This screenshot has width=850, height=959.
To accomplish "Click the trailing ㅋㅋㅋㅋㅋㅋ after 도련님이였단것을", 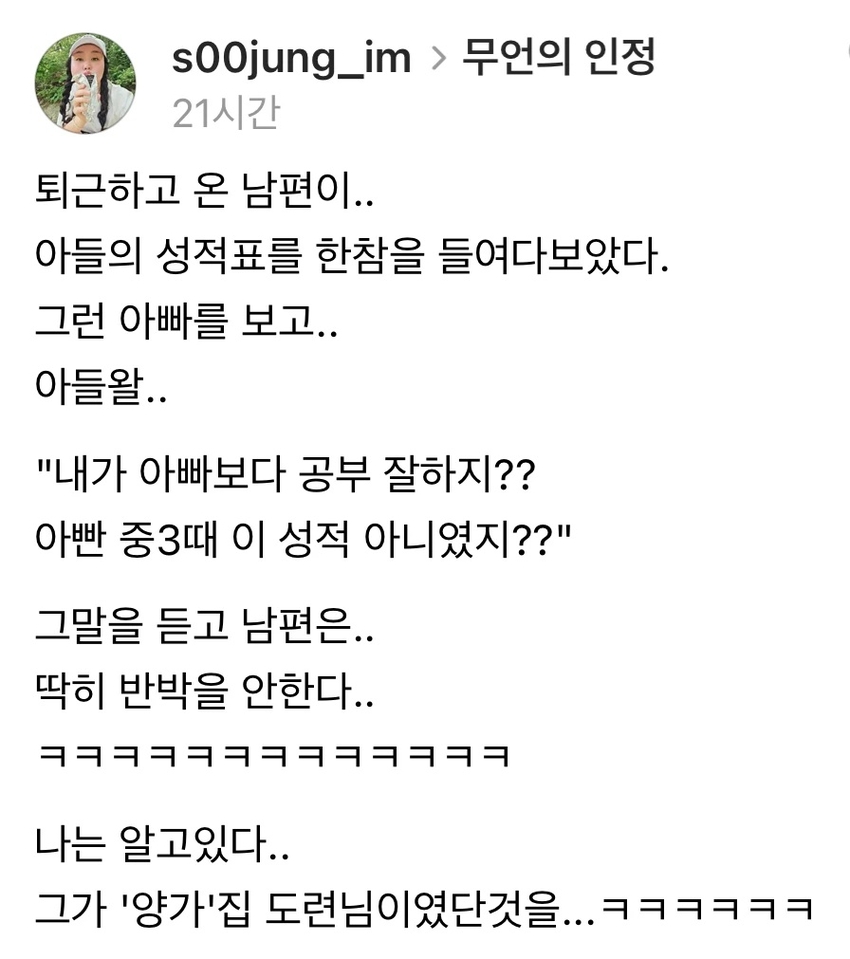I will tap(707, 909).
